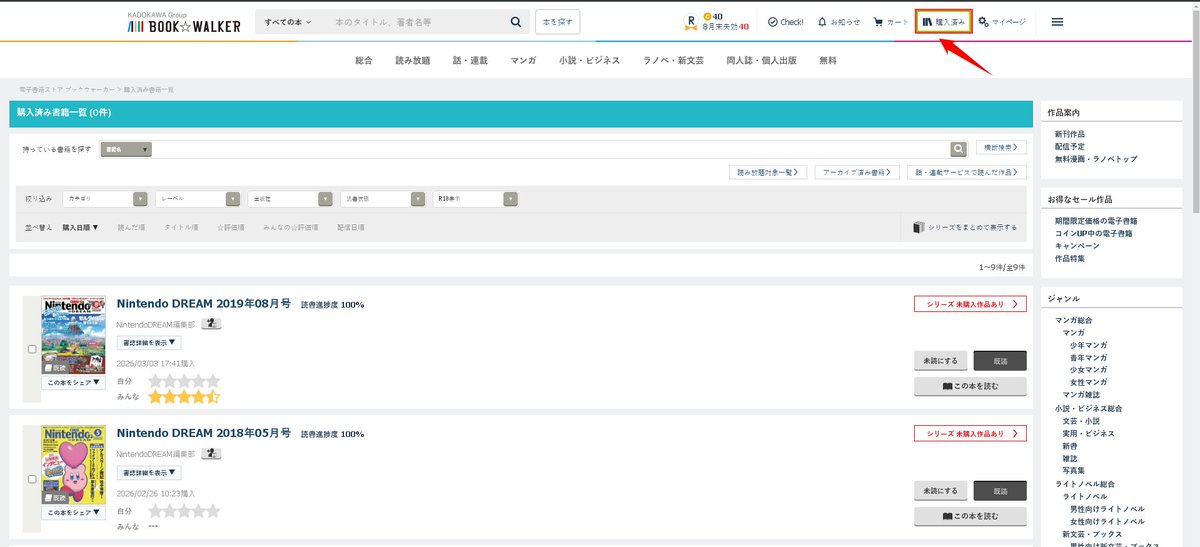Open the Nintendo DREAM 2018年05月号 title link
Screen dimensions: 1200x547
click(204, 433)
